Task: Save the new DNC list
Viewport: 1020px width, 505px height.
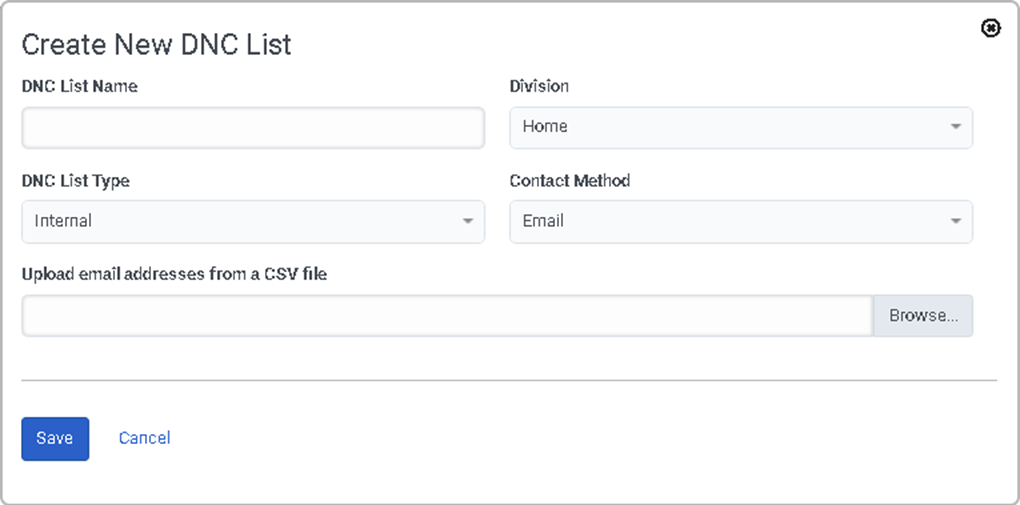Action: pyautogui.click(x=55, y=439)
